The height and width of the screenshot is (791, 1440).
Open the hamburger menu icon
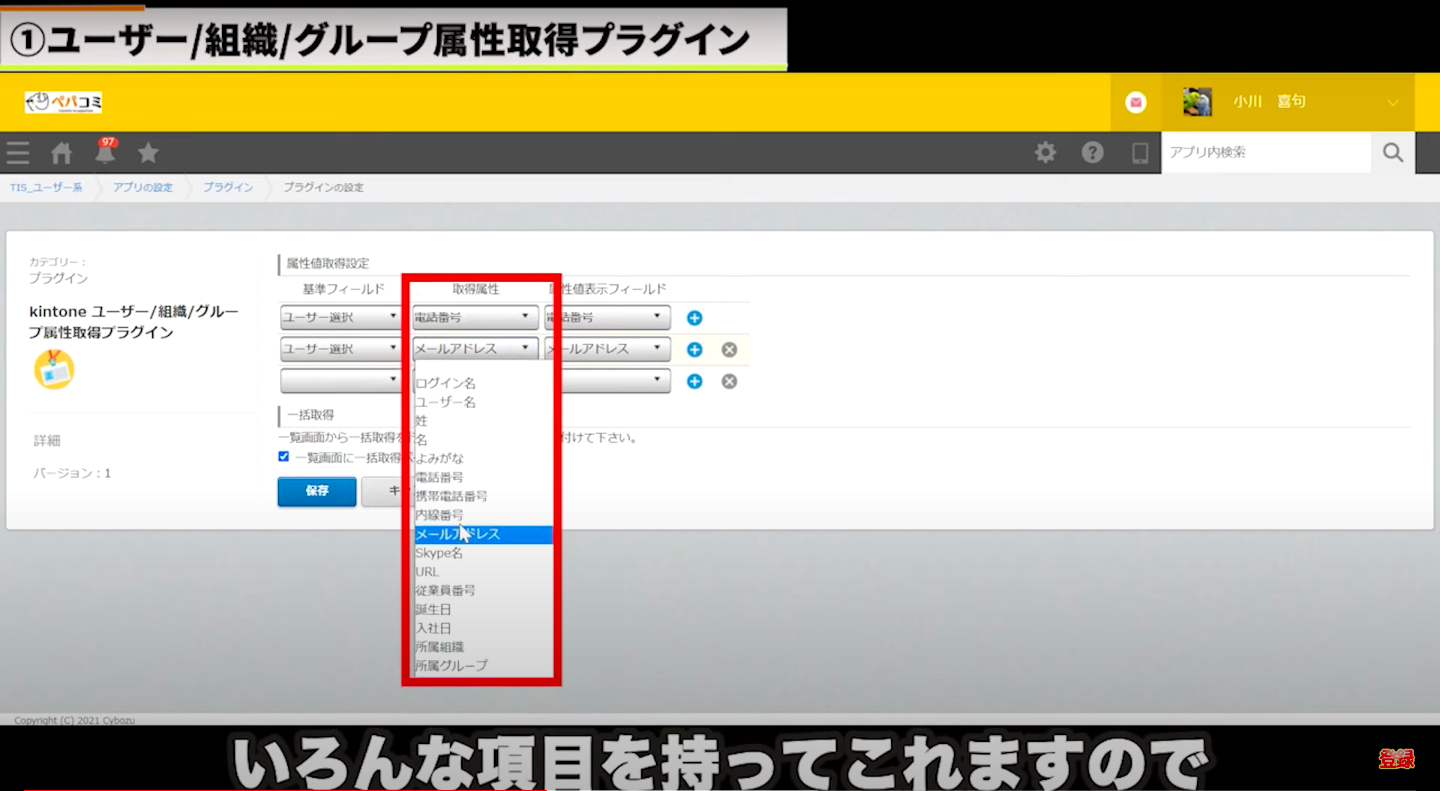point(18,153)
